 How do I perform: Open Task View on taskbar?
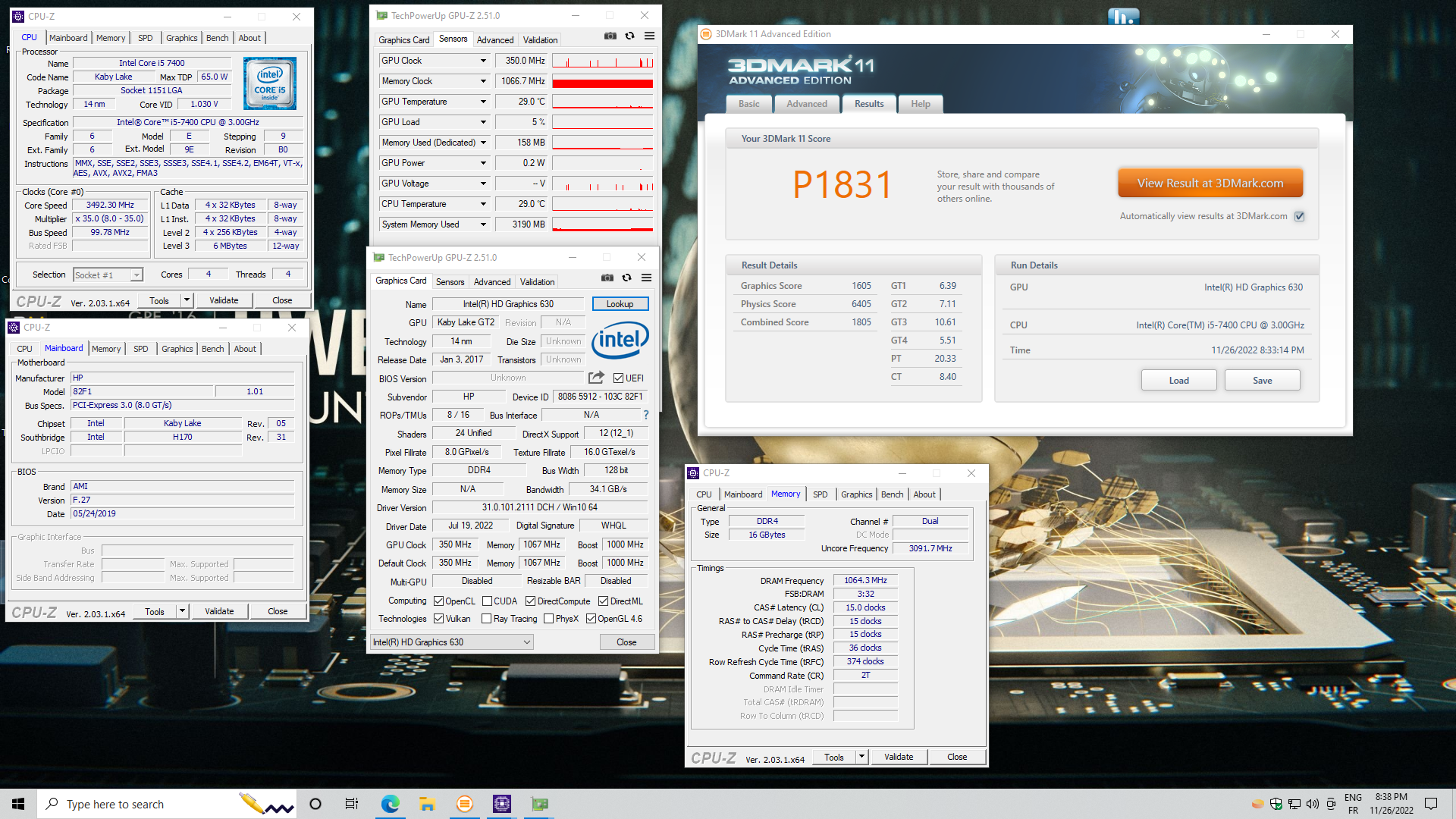point(352,804)
